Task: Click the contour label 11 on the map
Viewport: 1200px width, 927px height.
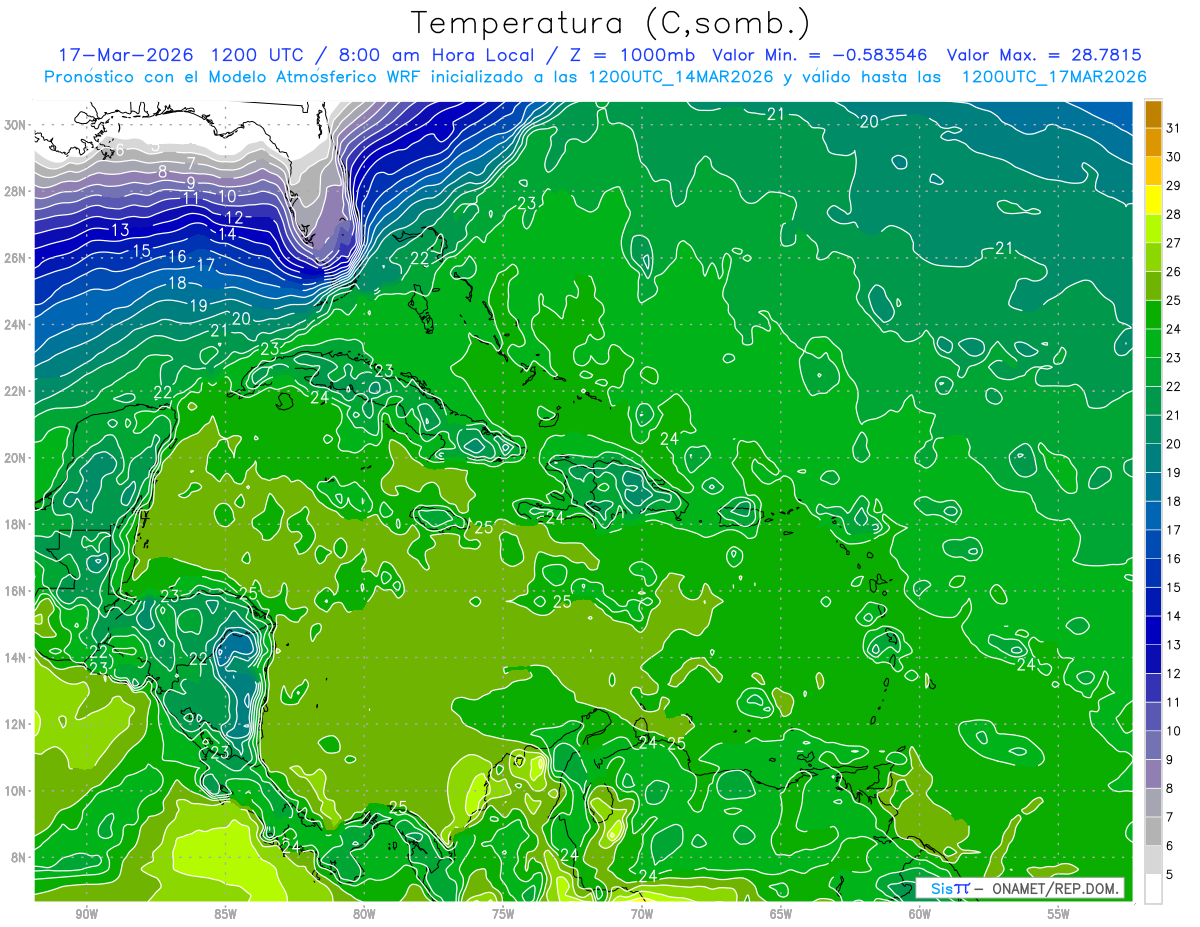Action: (x=191, y=198)
